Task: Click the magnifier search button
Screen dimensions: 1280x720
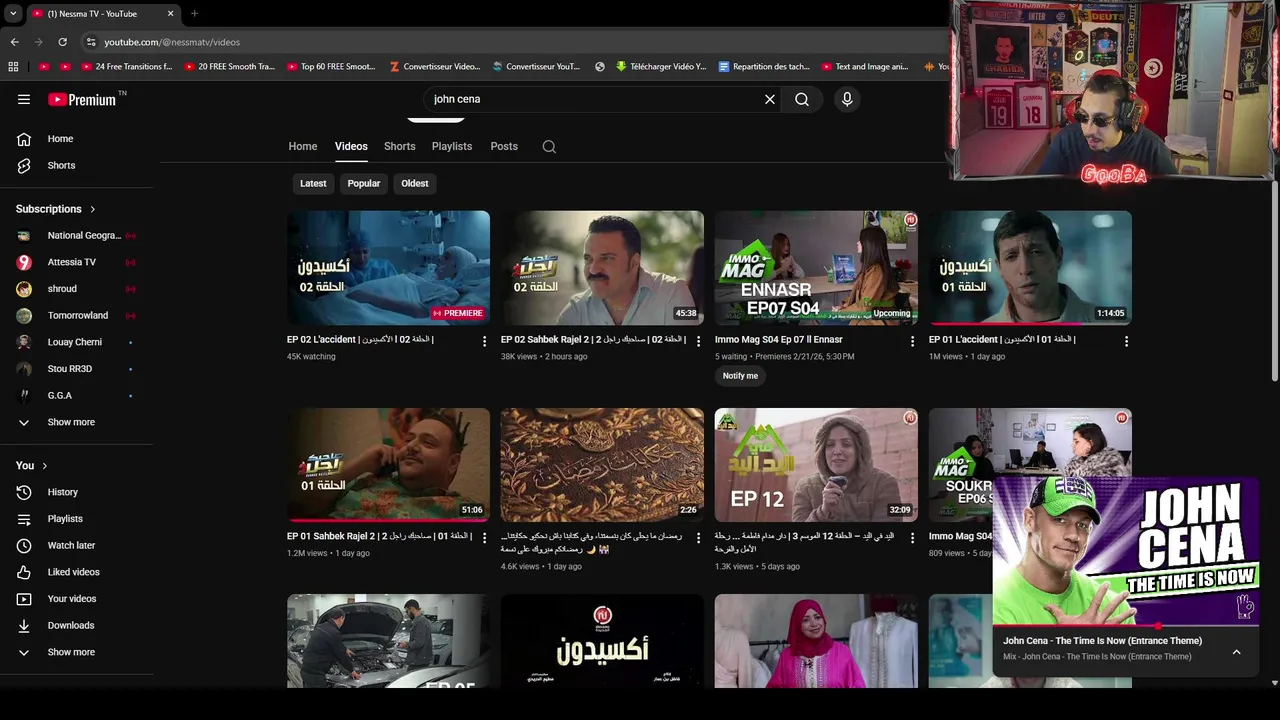Action: pos(802,99)
